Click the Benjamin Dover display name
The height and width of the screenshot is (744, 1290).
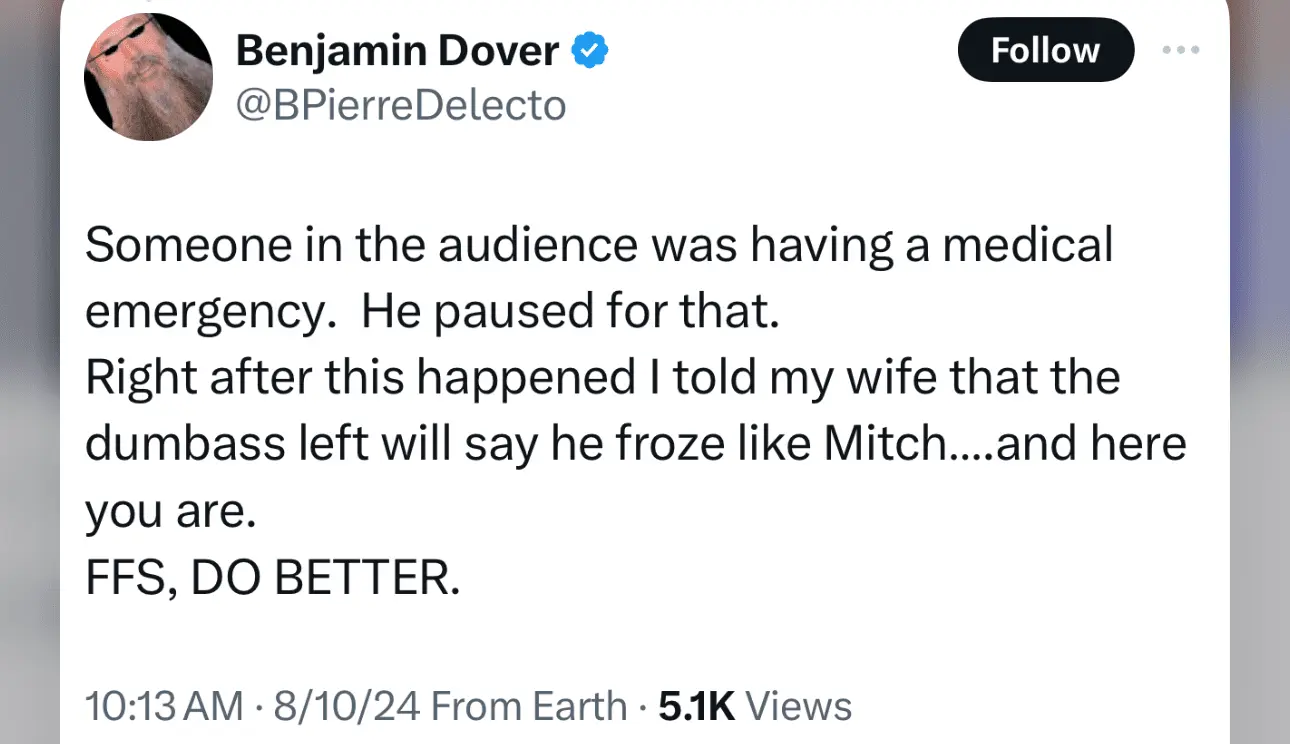coord(397,50)
